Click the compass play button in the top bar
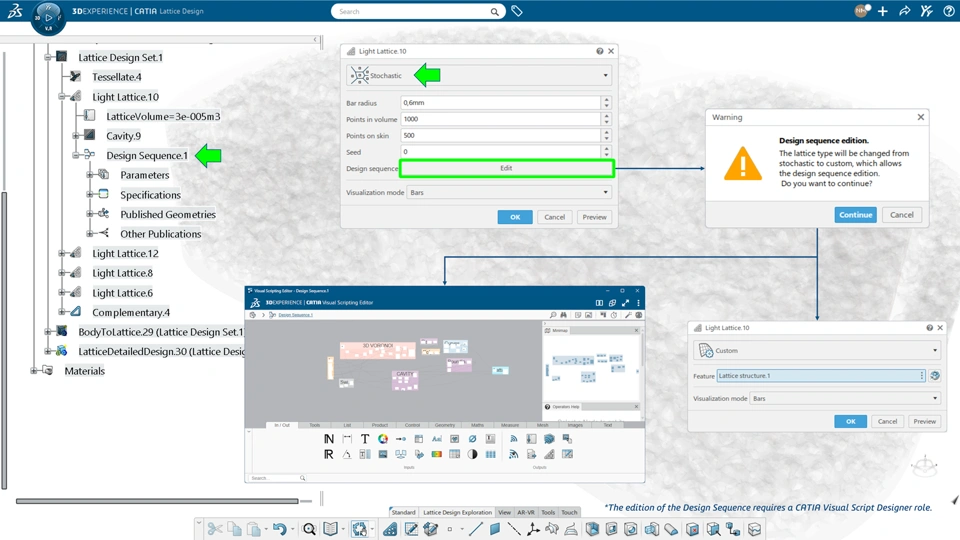Image resolution: width=960 pixels, height=540 pixels. pyautogui.click(x=48, y=18)
